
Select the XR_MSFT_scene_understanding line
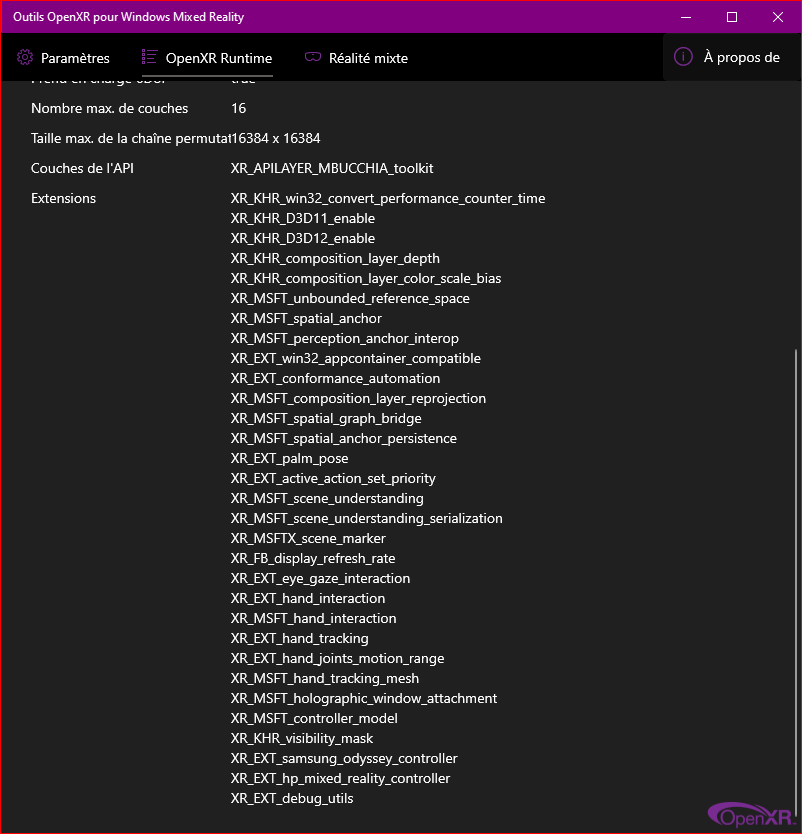pyautogui.click(x=327, y=499)
